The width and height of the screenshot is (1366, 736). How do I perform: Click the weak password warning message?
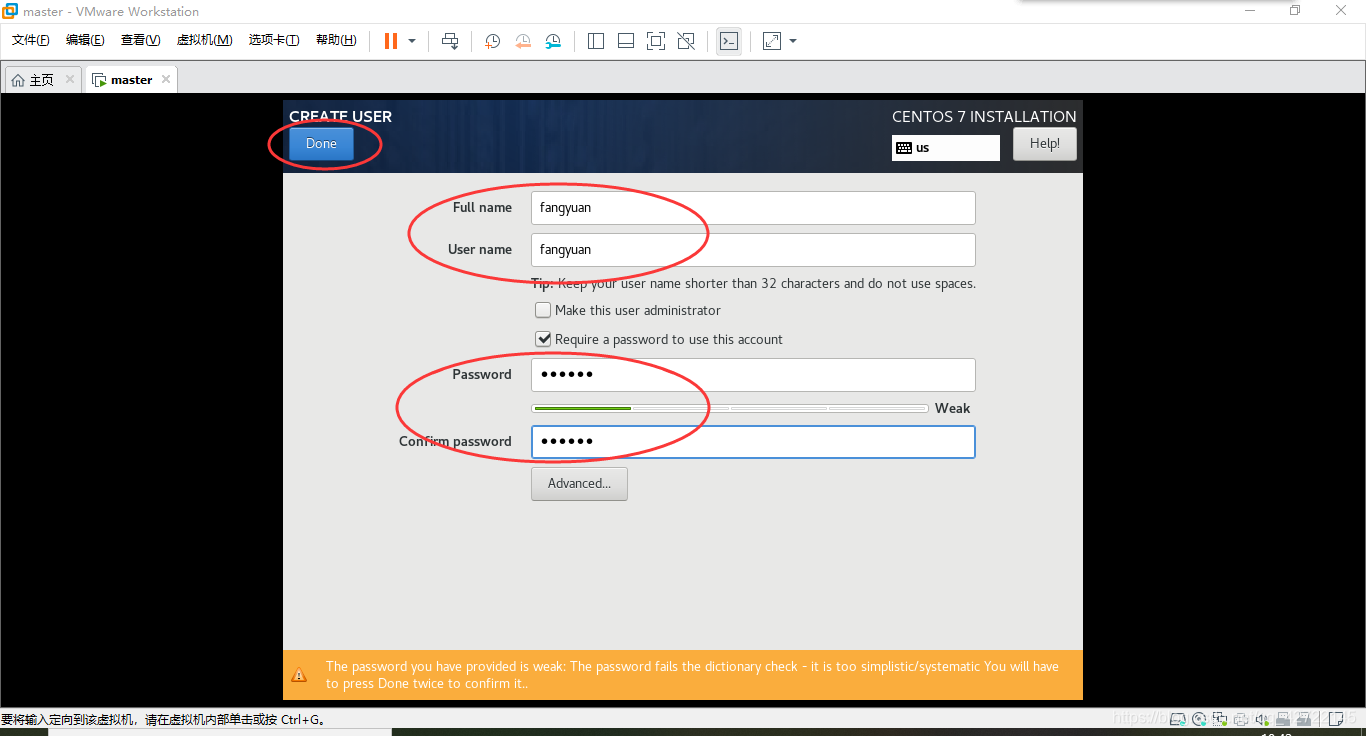[x=692, y=675]
